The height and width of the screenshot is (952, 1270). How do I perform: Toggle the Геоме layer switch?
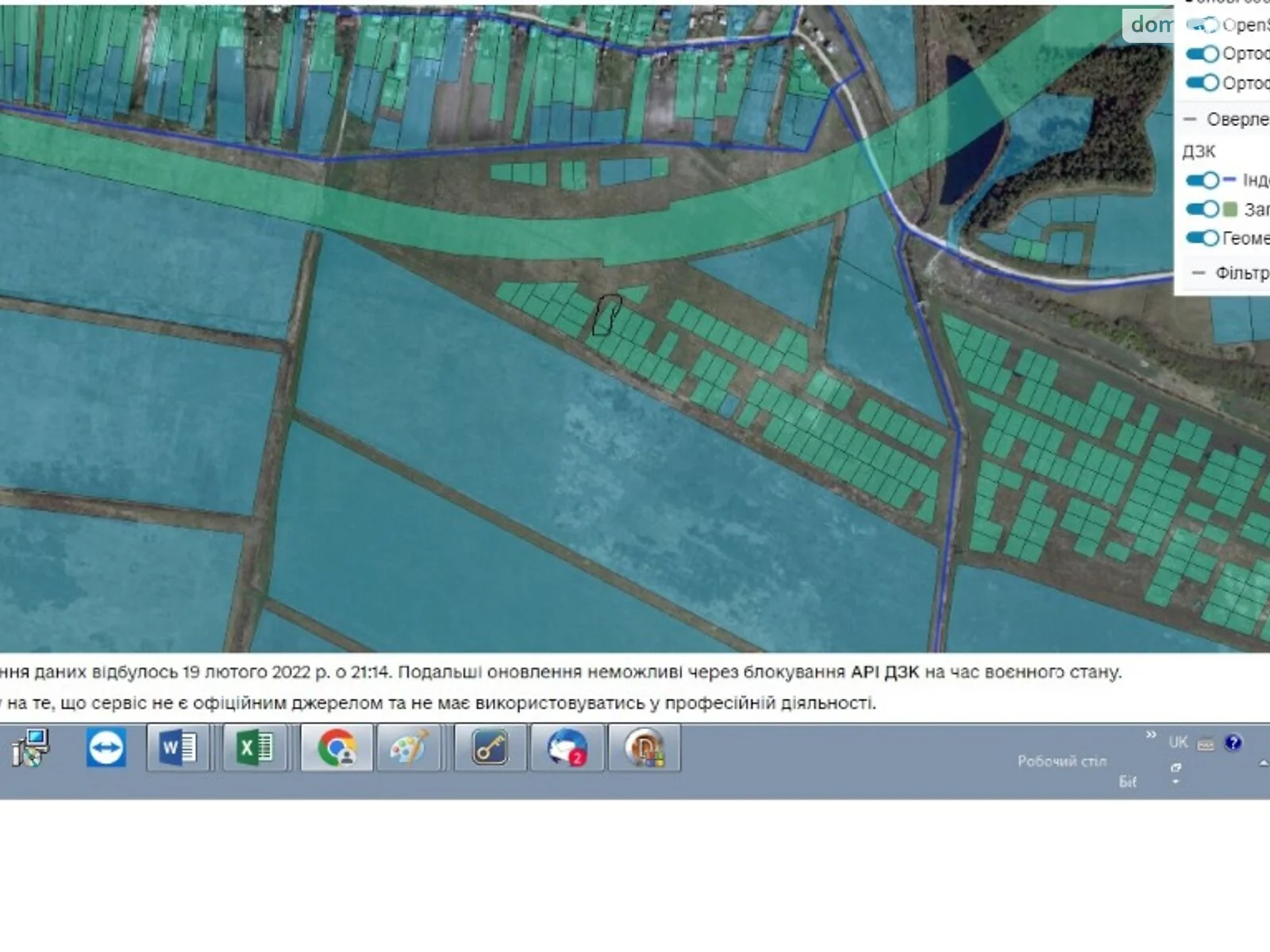point(1203,238)
